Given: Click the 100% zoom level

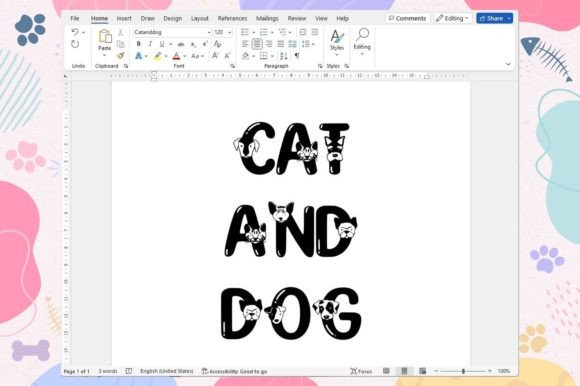Looking at the screenshot, I should [504, 371].
